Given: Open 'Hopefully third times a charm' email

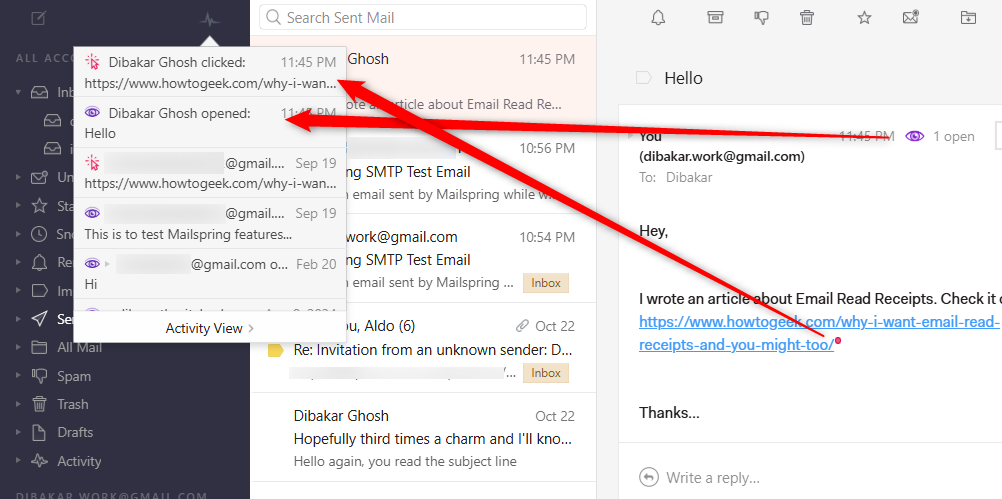Looking at the screenshot, I should tap(423, 438).
